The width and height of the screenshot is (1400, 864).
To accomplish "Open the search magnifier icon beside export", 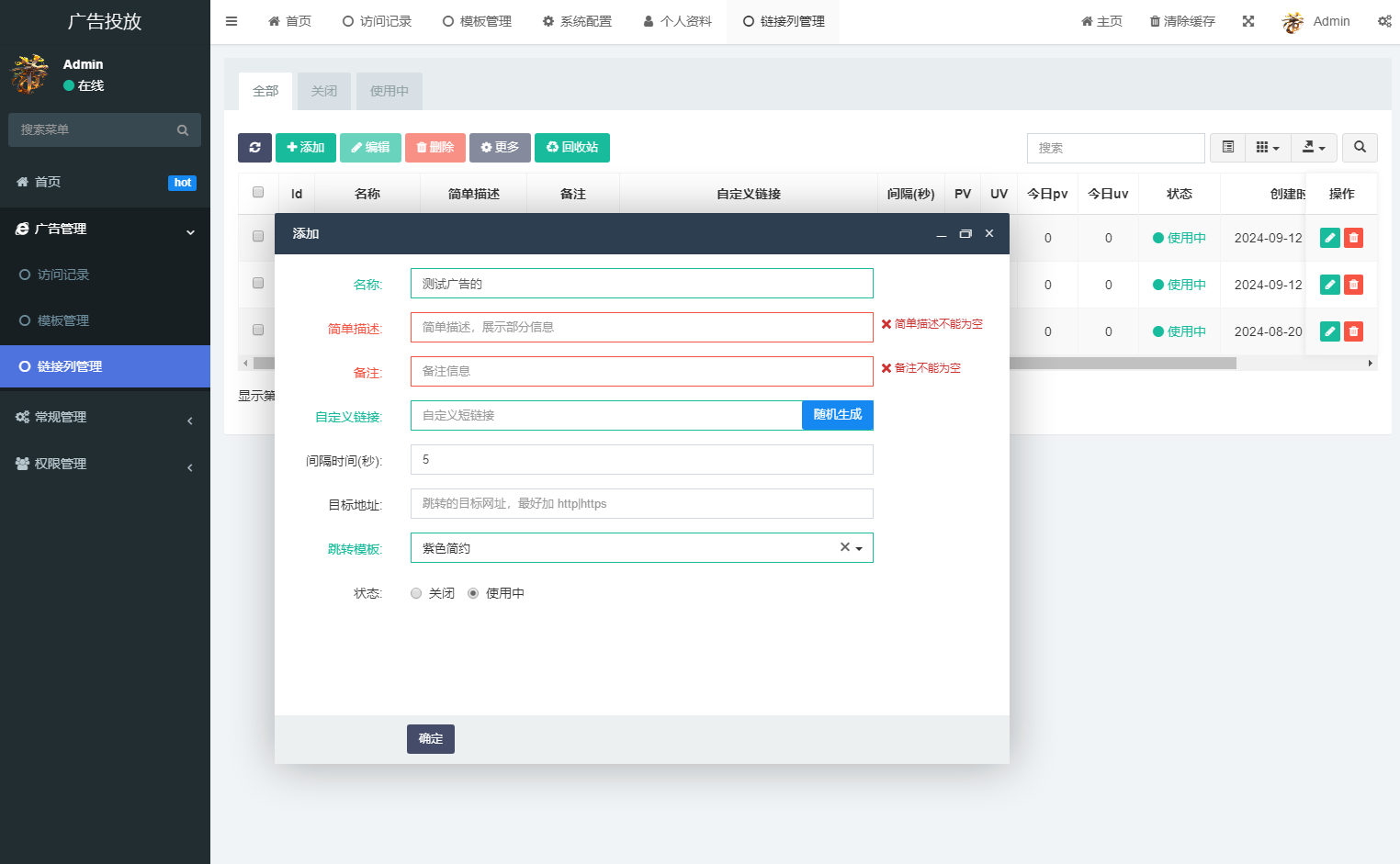I will pyautogui.click(x=1360, y=147).
